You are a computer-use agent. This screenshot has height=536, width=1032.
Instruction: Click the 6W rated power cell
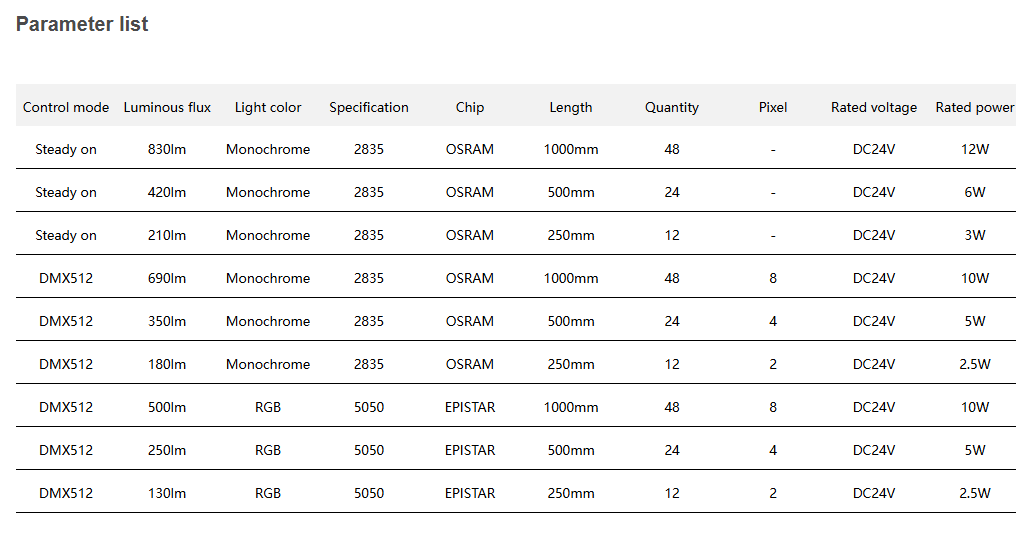point(975,193)
